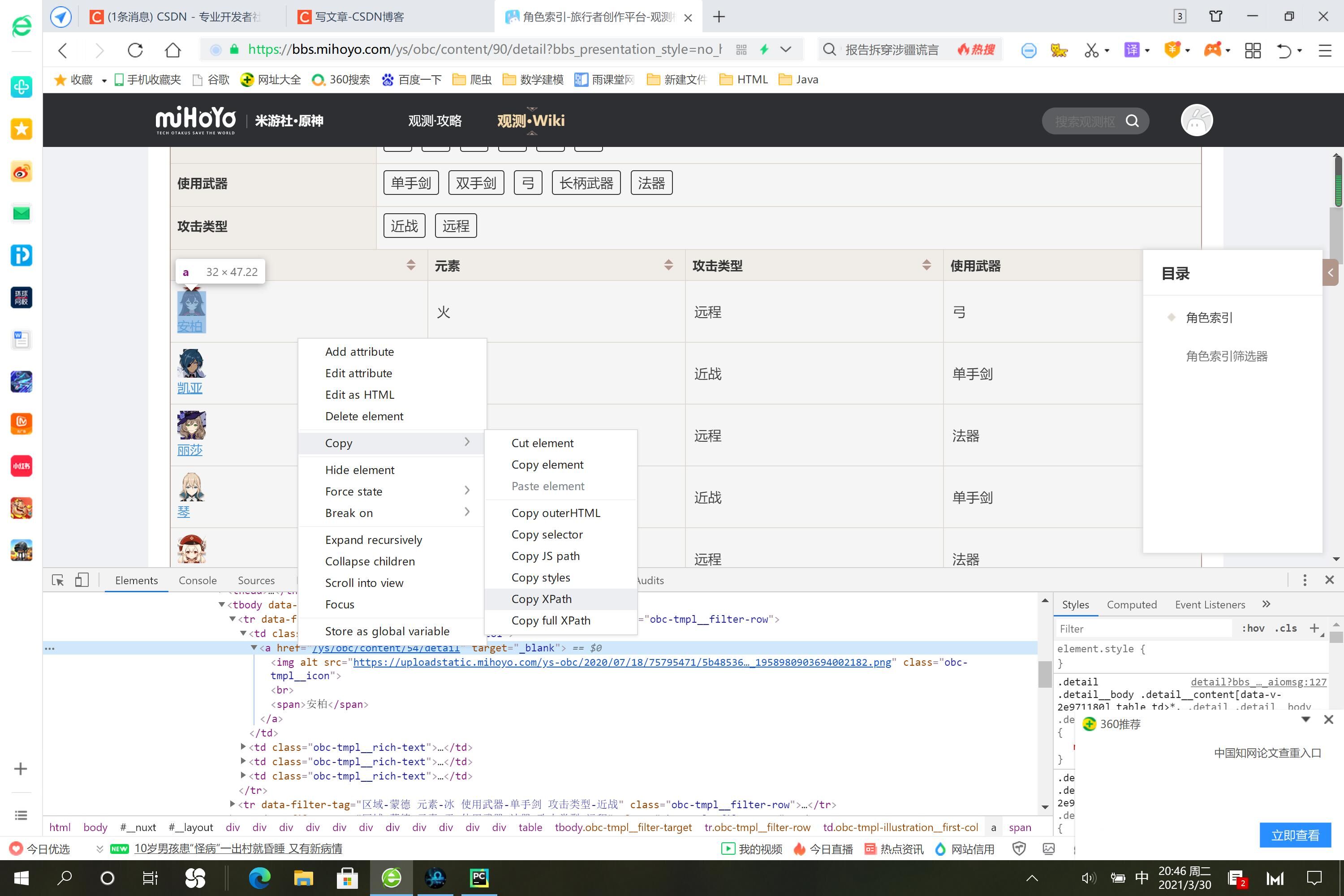Toggle the device toolbar icon in DevTools

(82, 580)
